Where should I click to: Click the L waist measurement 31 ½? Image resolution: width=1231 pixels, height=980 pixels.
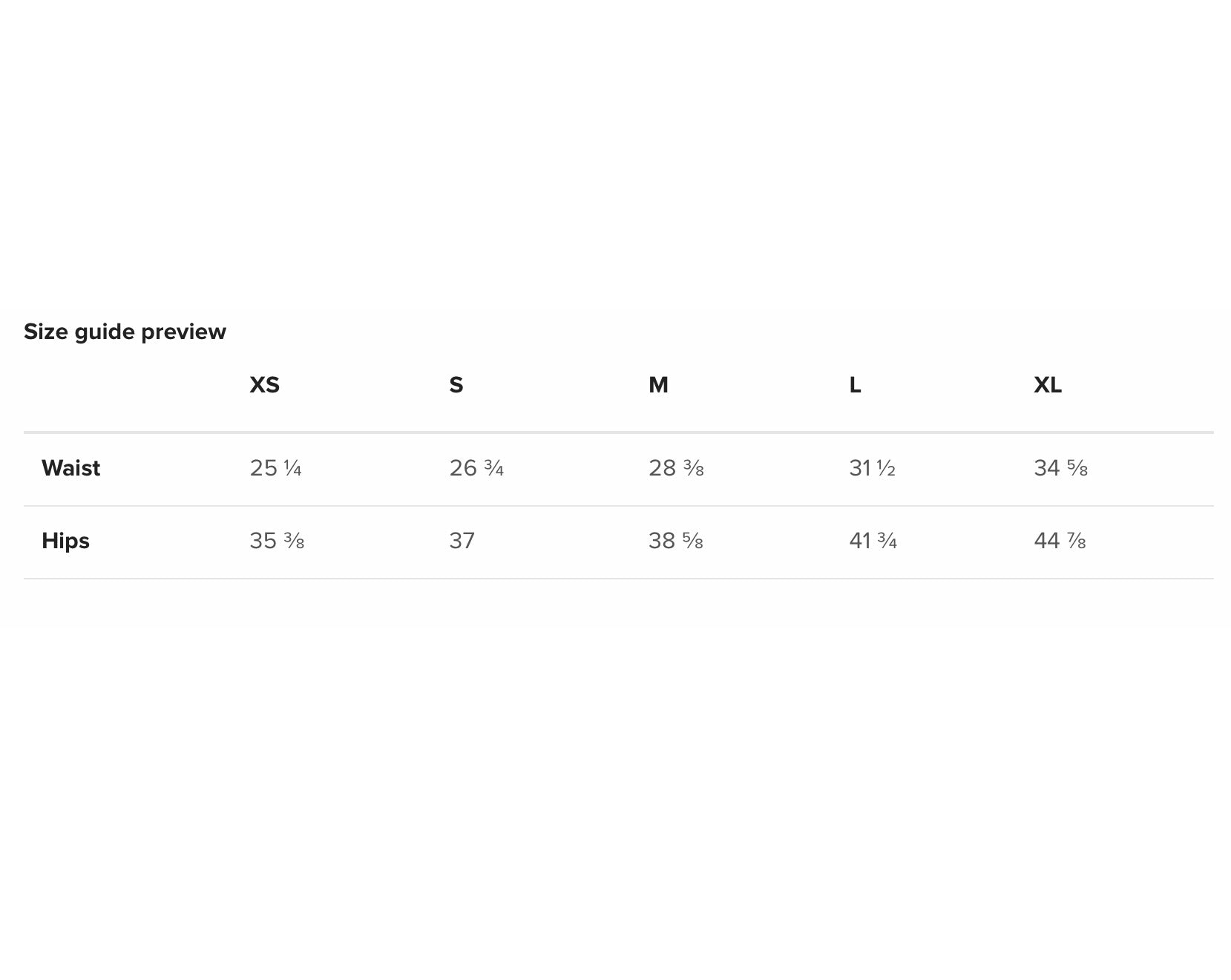pos(872,468)
